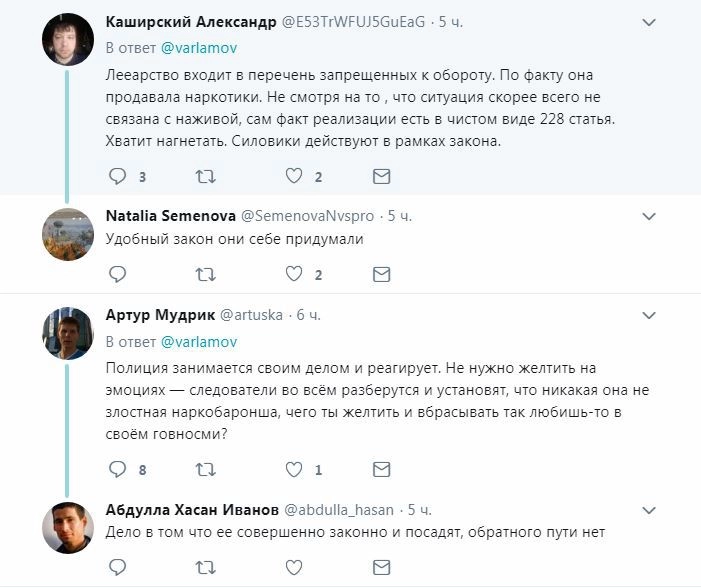The width and height of the screenshot is (701, 588).
Task: Open more options for Каширский Александр's tweet
Action: (x=649, y=22)
